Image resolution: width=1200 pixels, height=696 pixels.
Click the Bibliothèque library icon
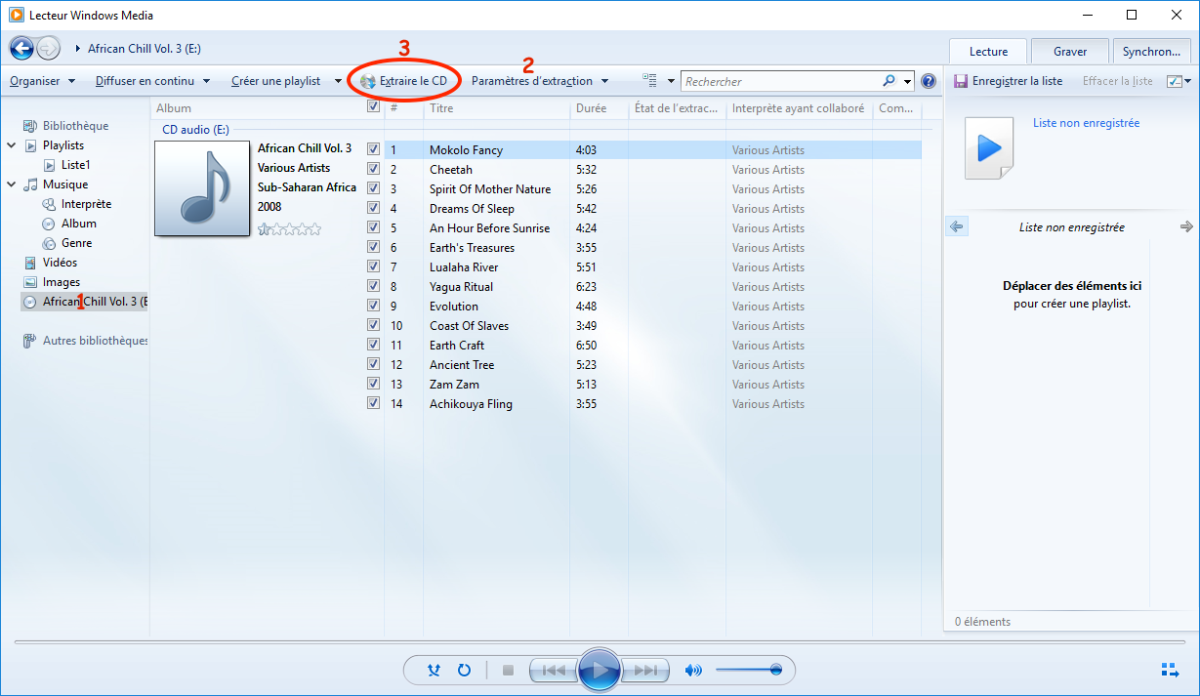point(30,126)
